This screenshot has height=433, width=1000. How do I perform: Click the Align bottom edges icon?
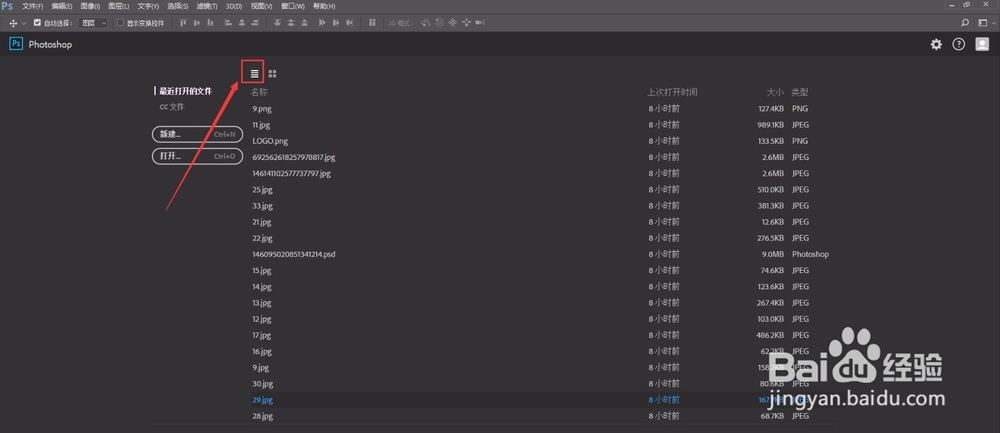(x=210, y=23)
